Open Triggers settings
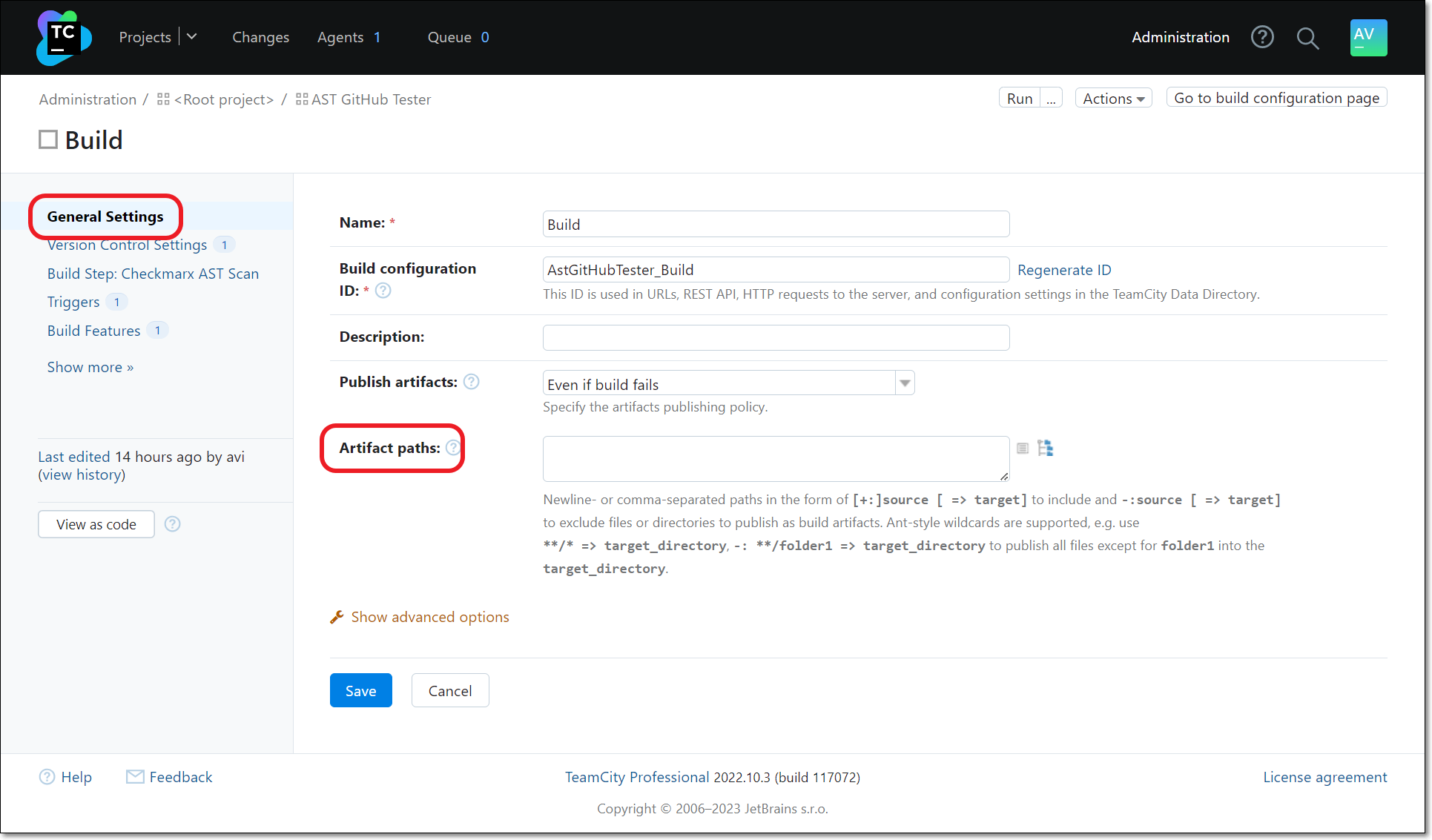Screen dimensions: 1432x840 (73, 302)
